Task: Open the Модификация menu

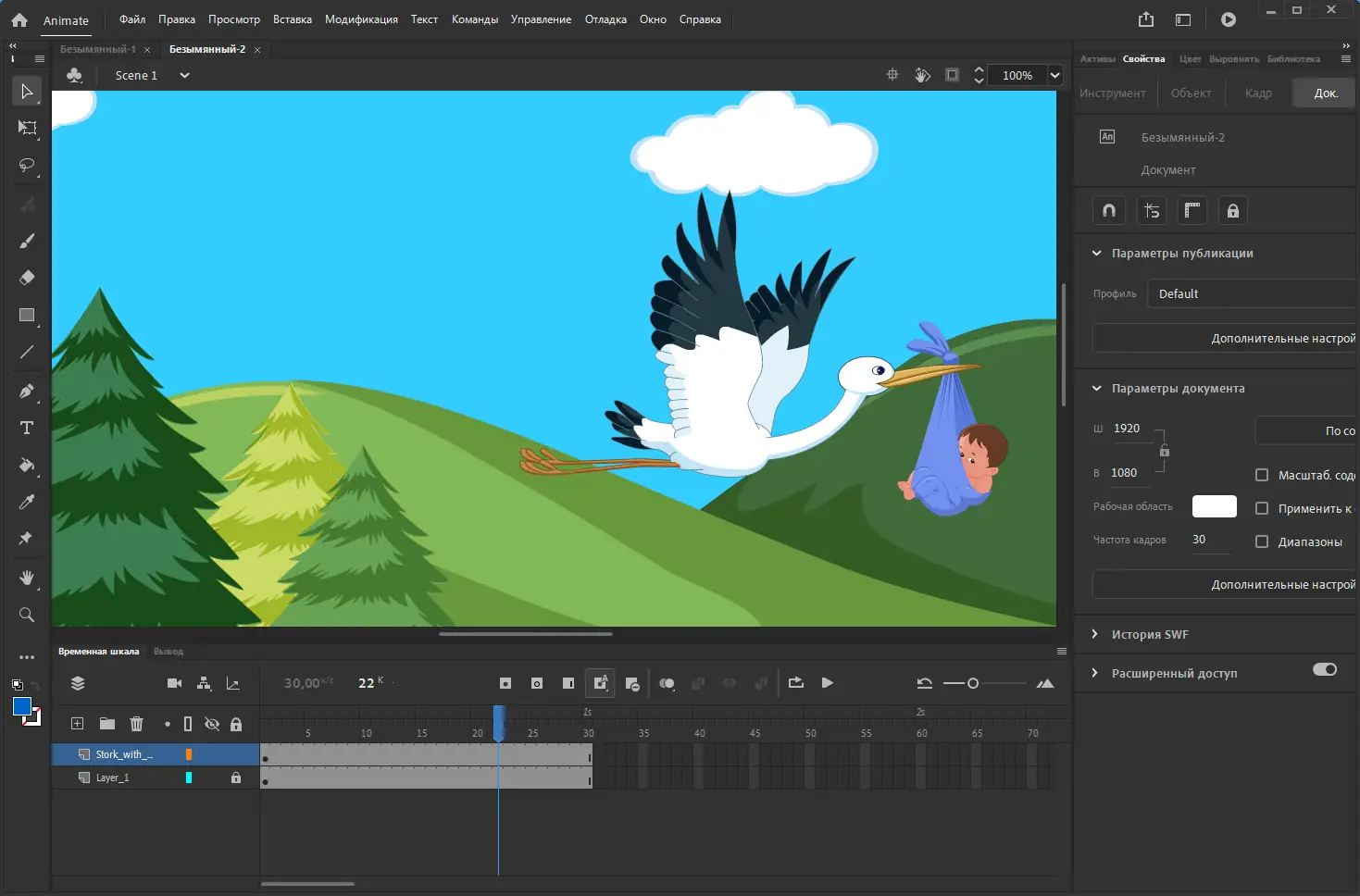Action: [361, 19]
